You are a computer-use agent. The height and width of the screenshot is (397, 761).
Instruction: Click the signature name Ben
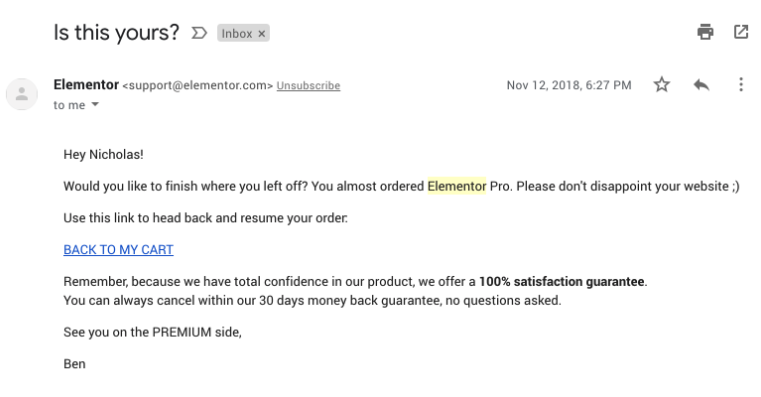(74, 364)
